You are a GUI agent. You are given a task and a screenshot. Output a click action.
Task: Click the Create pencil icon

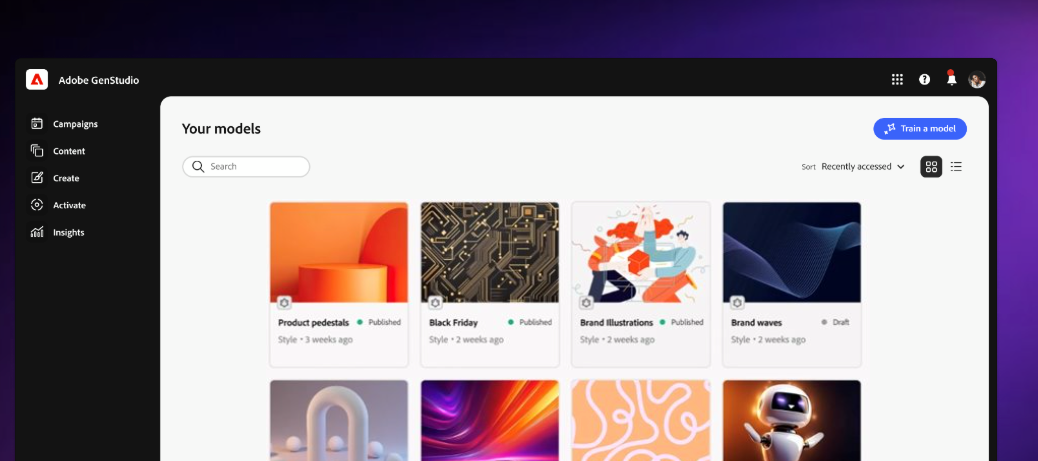[37, 178]
